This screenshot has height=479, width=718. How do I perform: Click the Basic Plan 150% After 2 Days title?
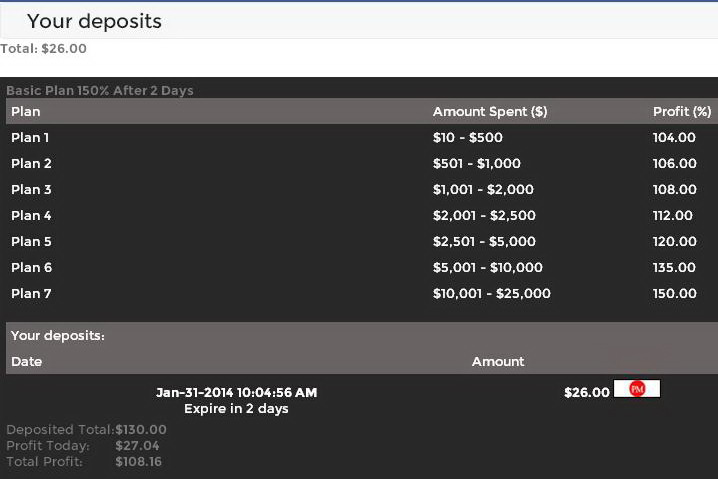point(100,91)
